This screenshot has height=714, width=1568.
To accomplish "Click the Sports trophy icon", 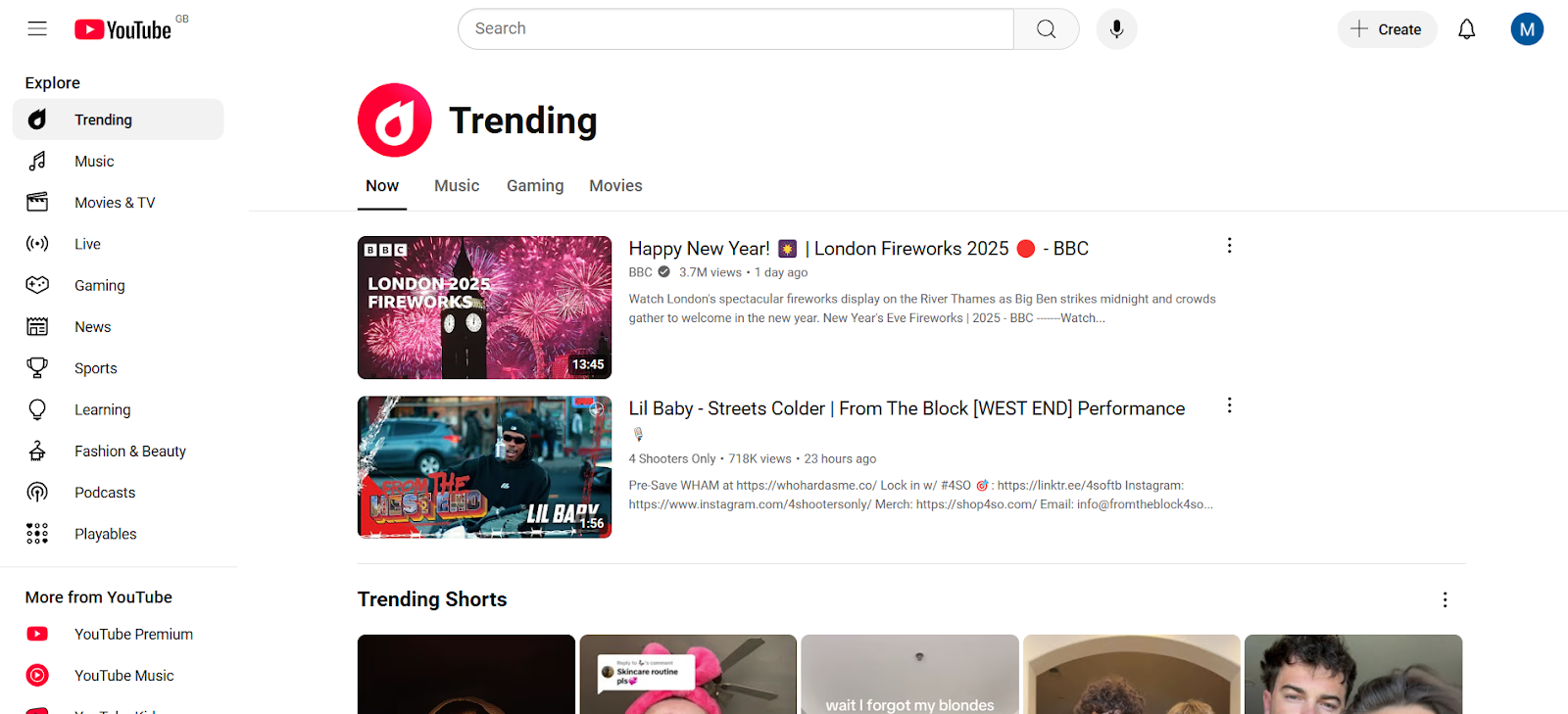I will point(37,368).
